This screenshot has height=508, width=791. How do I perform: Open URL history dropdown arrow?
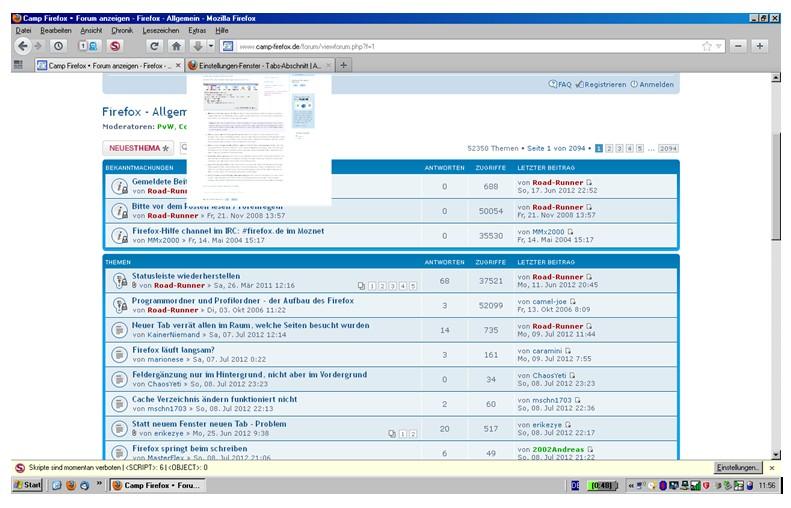pos(719,46)
